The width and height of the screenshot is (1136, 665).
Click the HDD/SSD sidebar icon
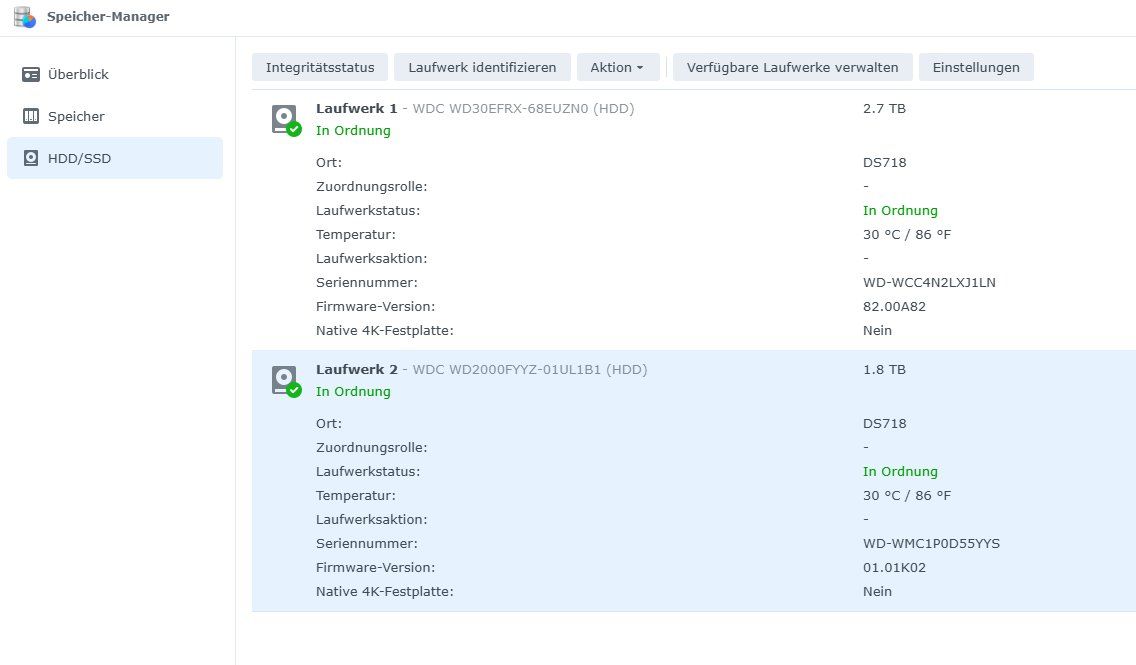(x=30, y=158)
